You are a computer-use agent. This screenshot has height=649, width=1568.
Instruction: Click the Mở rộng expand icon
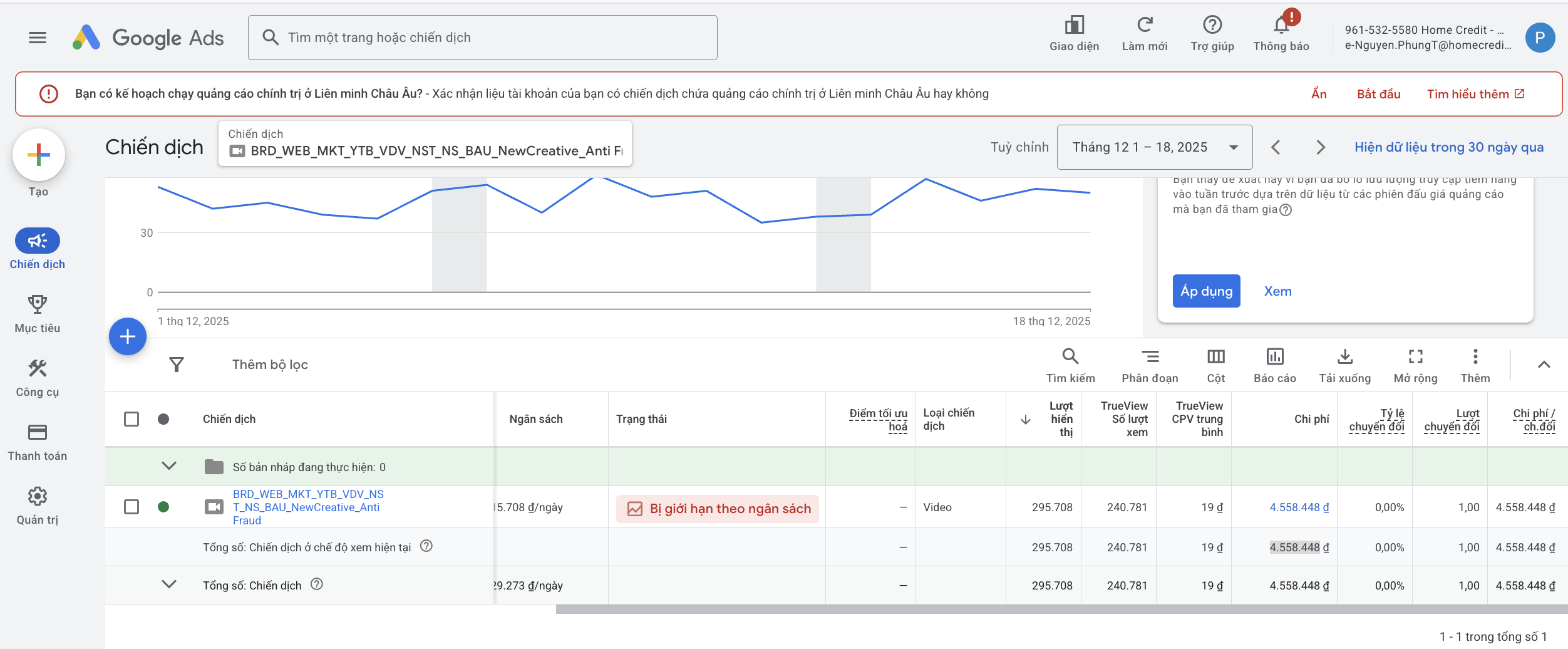(1415, 357)
